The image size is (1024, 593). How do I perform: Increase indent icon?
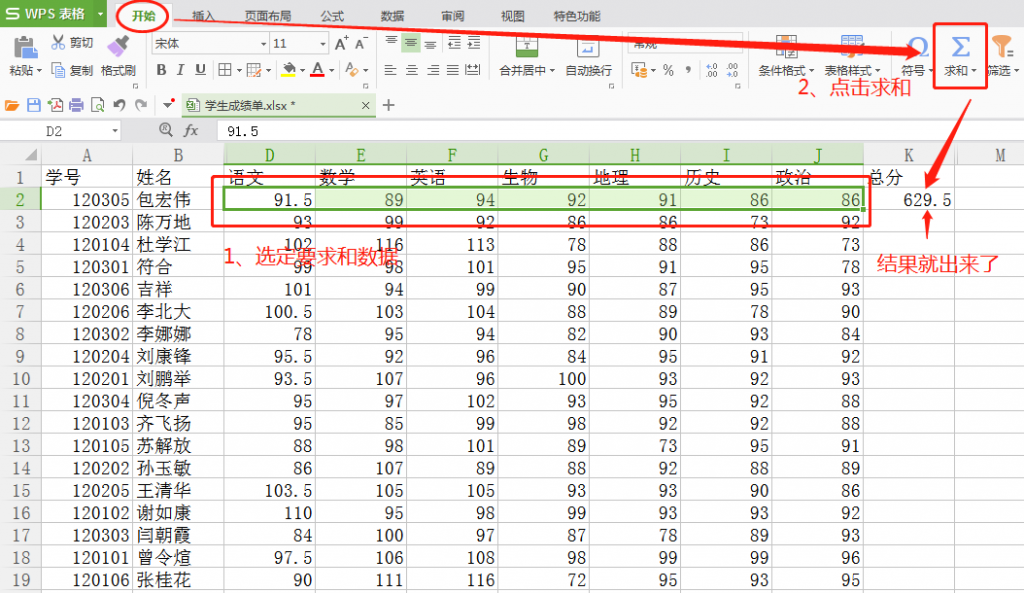click(473, 43)
